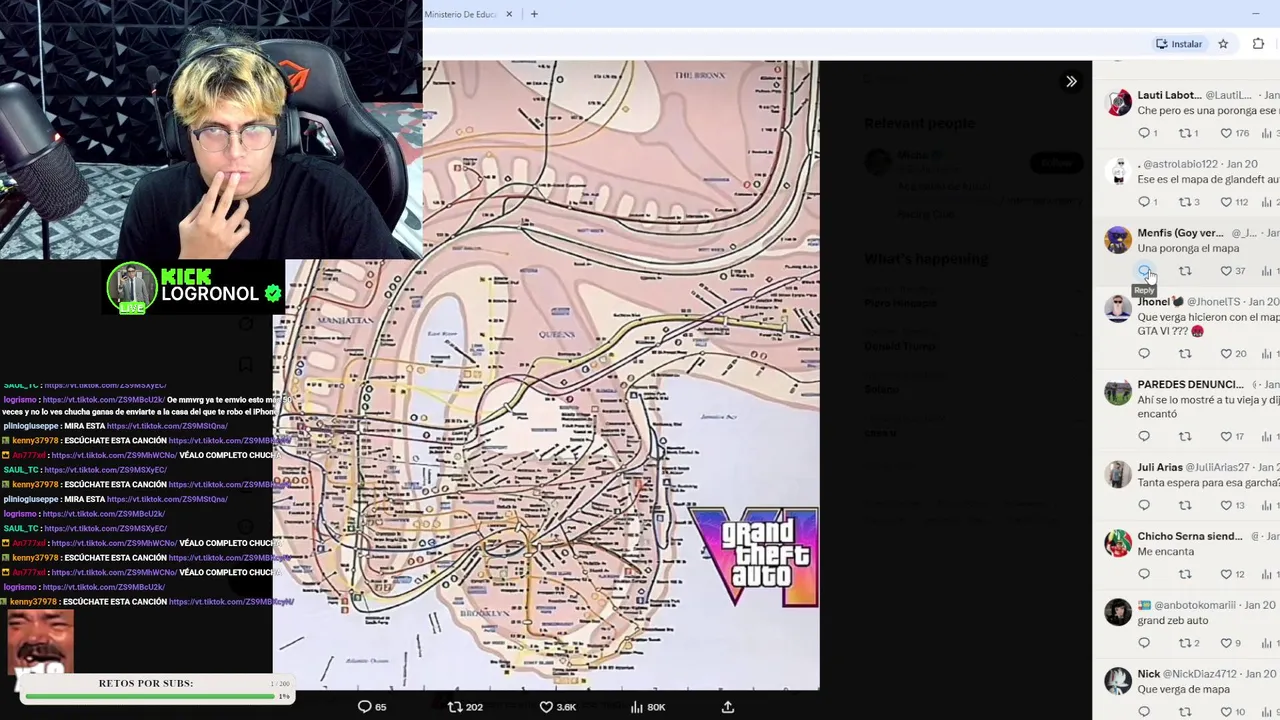Open PAREDES DENUNCI profile avatar
This screenshot has height=720, width=1280.
[1118, 391]
